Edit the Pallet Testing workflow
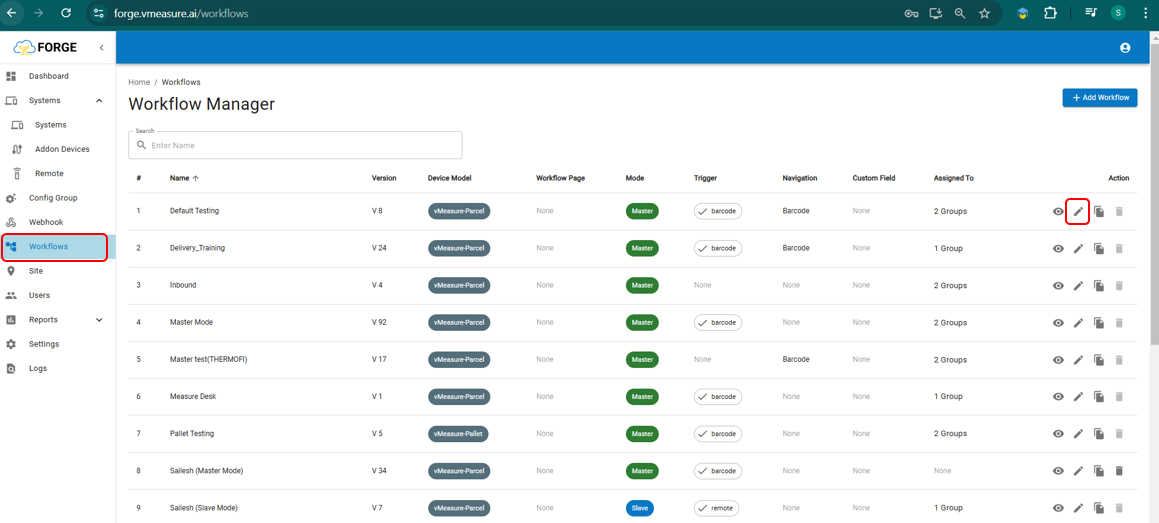Viewport: 1159px width, 523px height. [x=1078, y=434]
